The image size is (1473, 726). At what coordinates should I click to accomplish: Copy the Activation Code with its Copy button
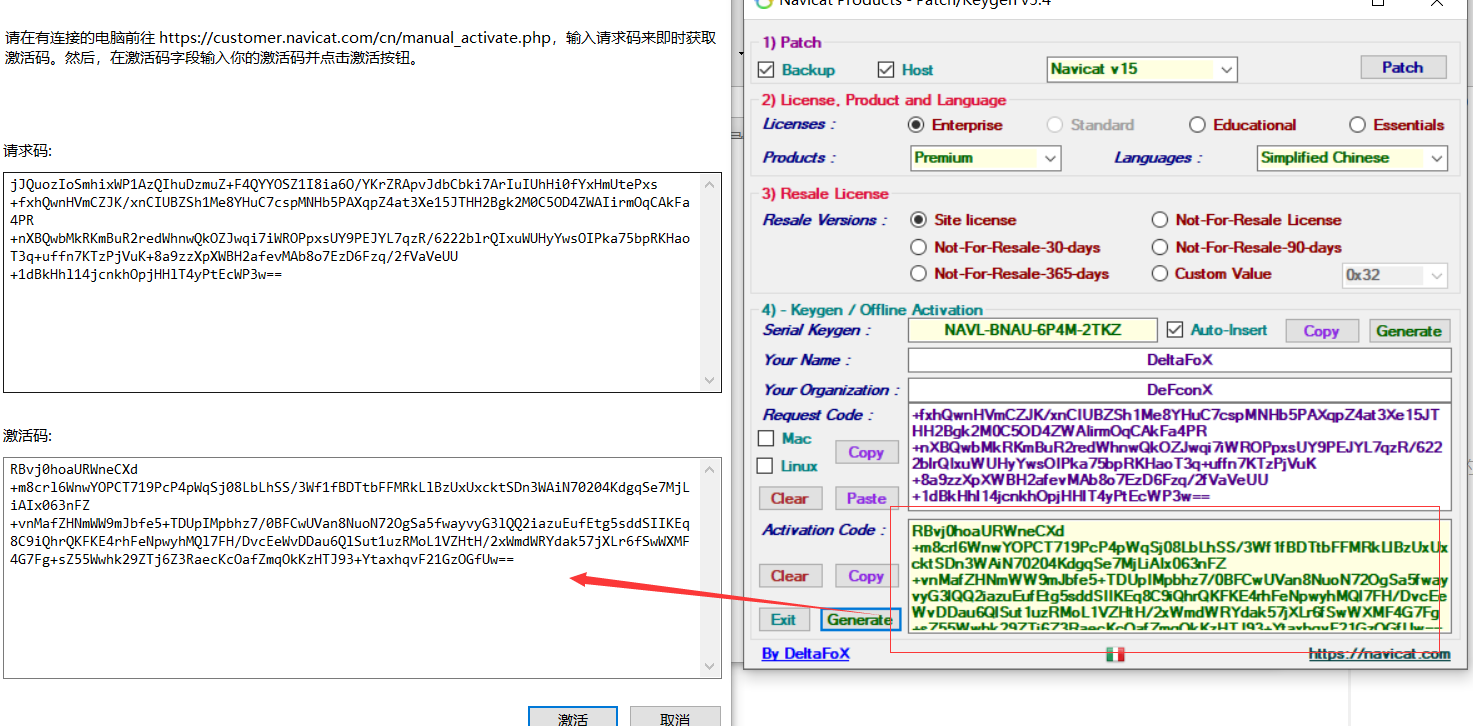click(x=866, y=576)
